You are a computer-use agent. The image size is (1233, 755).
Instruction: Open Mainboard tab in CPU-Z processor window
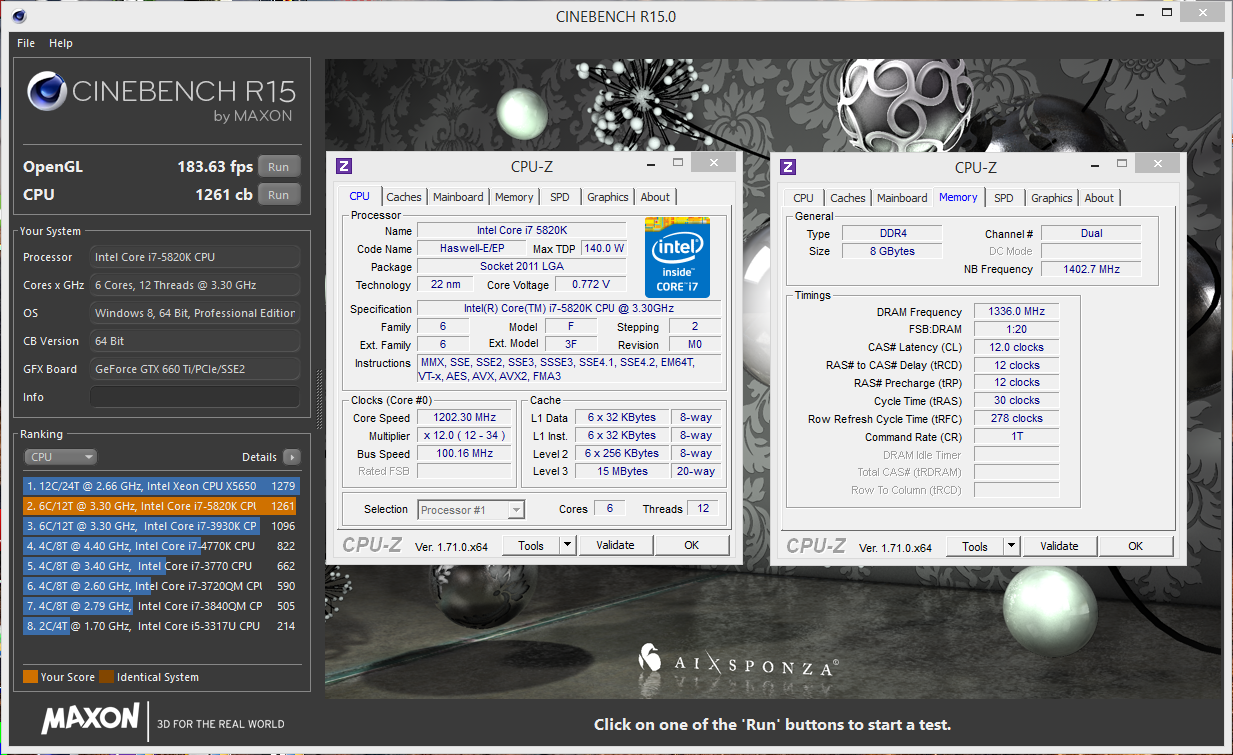[x=459, y=197]
